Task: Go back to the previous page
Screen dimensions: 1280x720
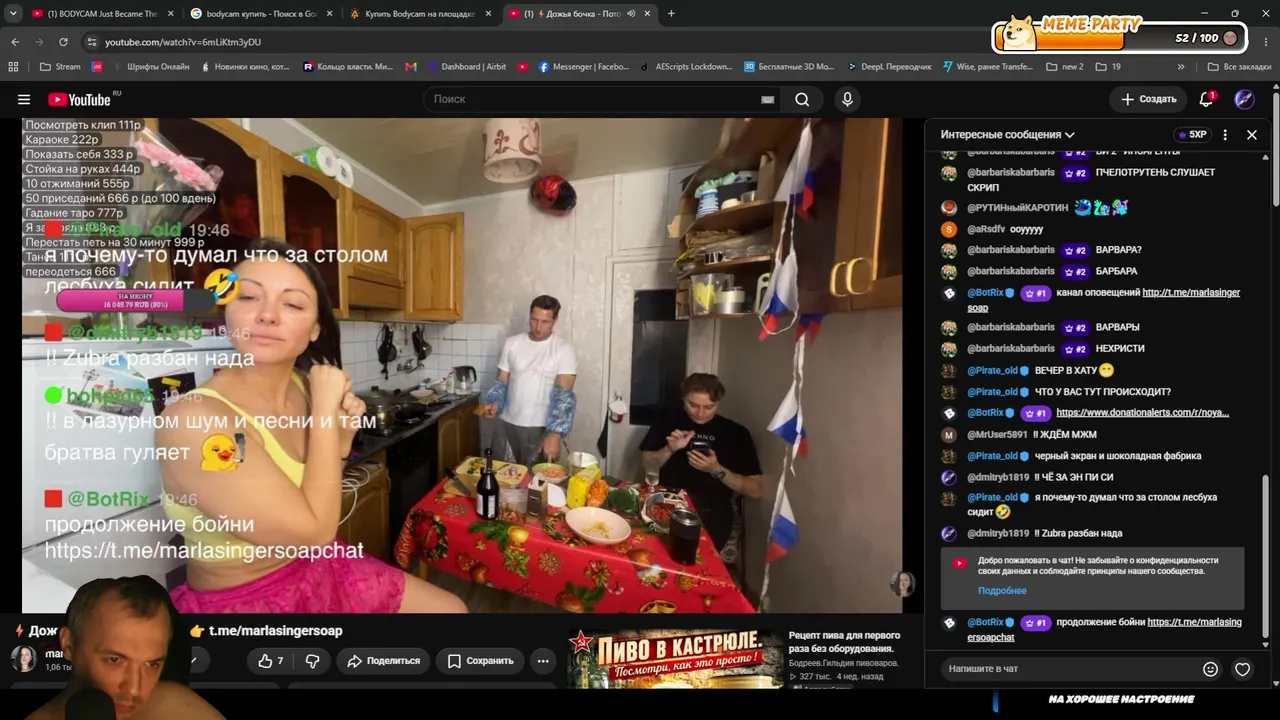Action: coord(15,42)
